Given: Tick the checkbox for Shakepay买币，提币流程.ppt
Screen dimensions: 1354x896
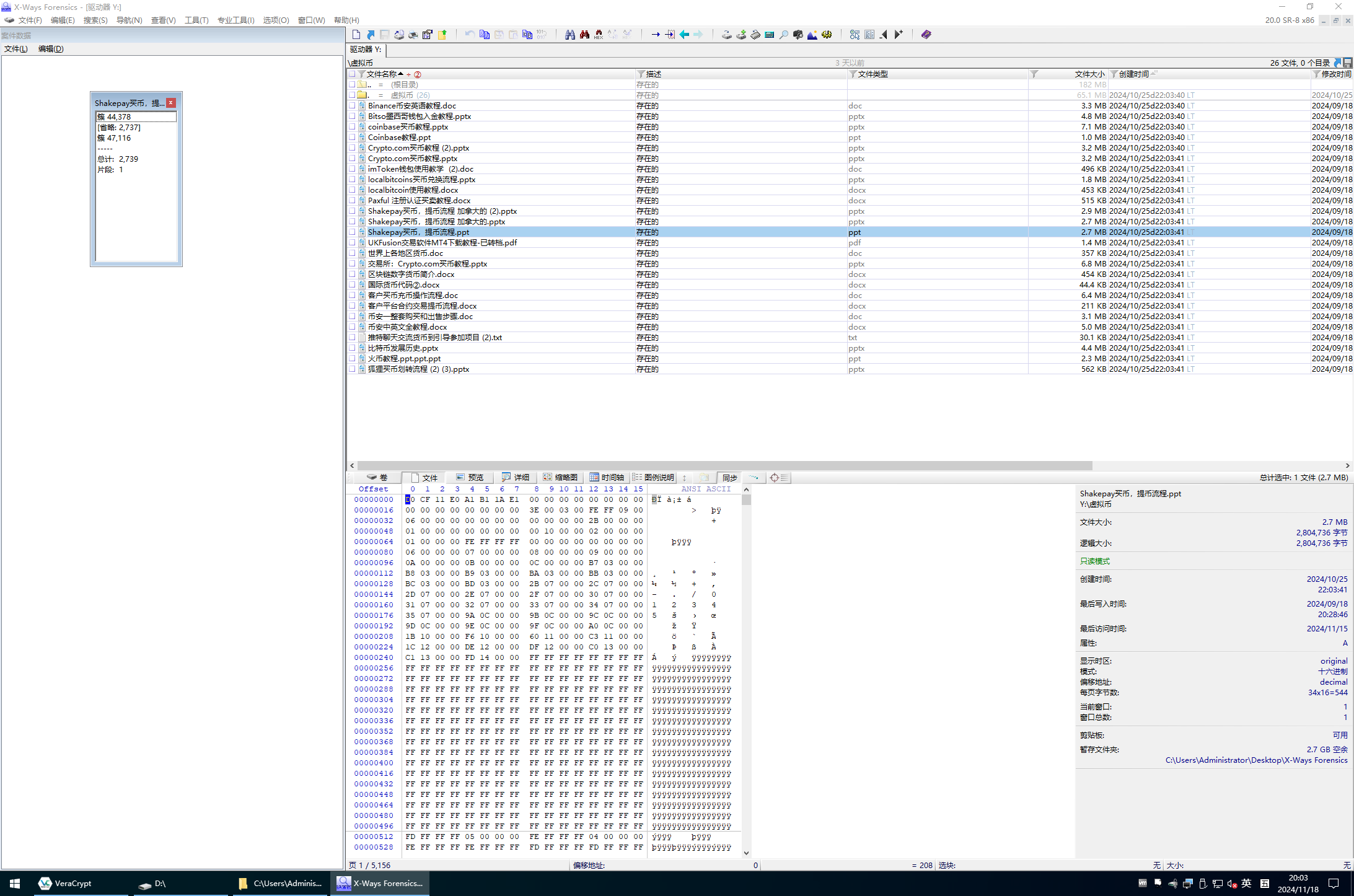Looking at the screenshot, I should point(352,232).
